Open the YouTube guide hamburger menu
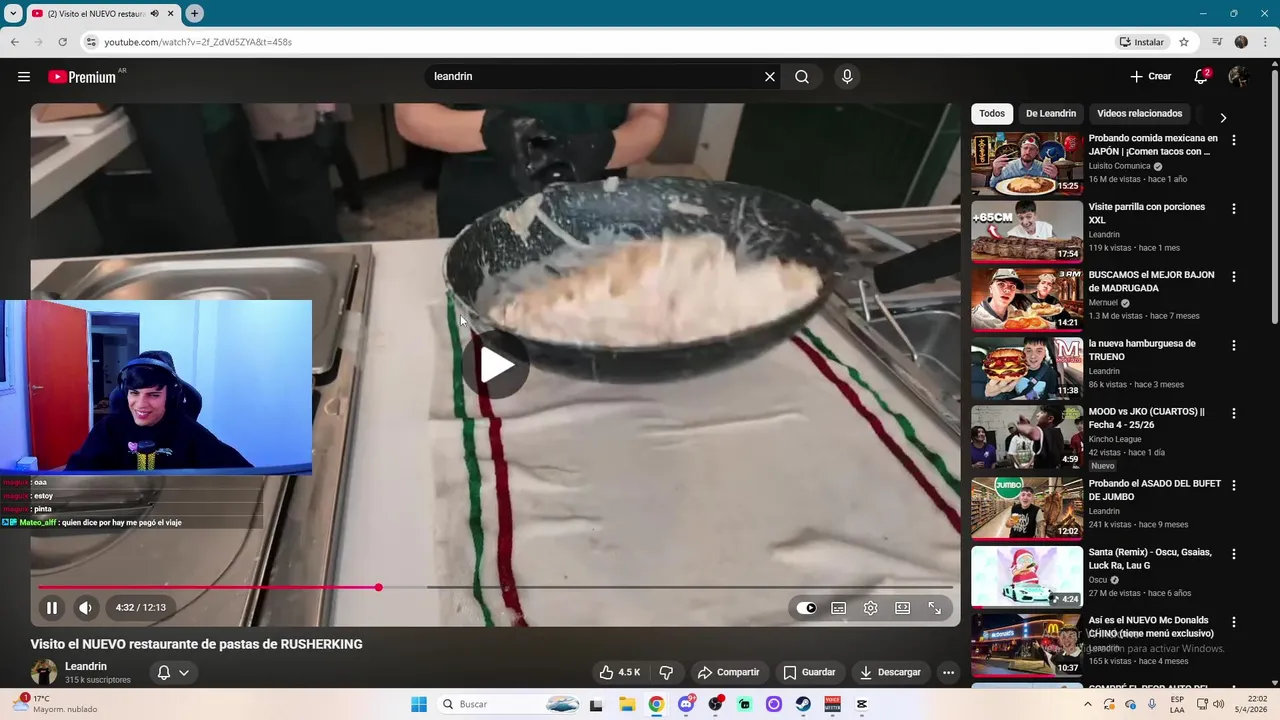This screenshot has height=720, width=1280. pos(24,77)
